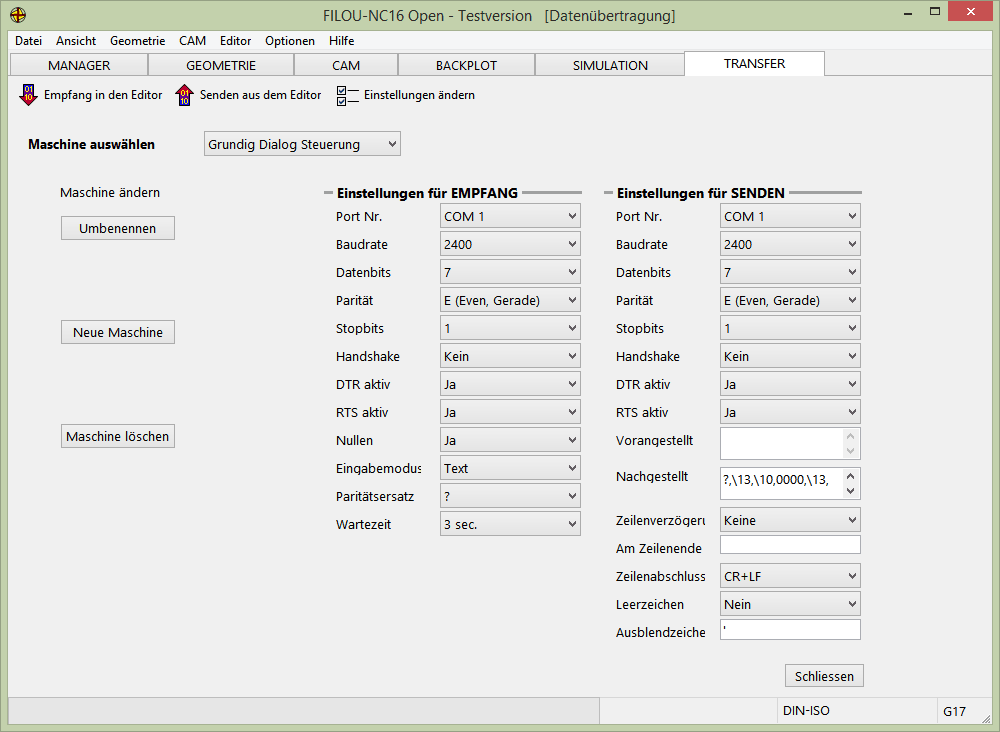Open EMPFANG DTR aktiv dropdown
Image resolution: width=1000 pixels, height=732 pixels.
pos(510,384)
